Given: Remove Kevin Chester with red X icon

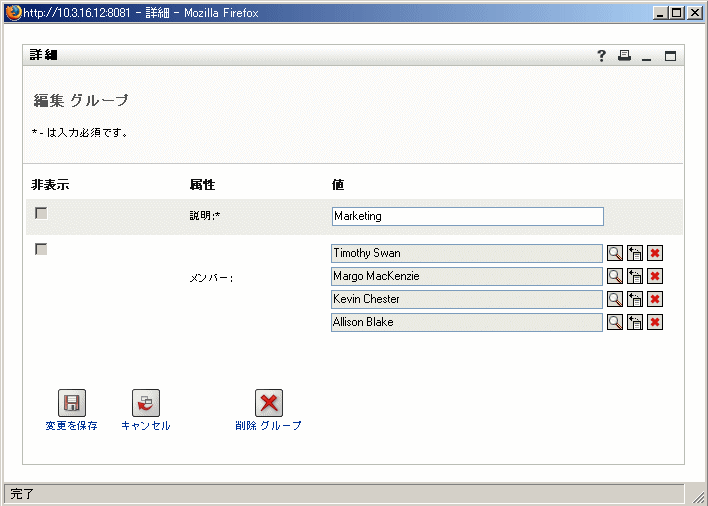Looking at the screenshot, I should (x=655, y=299).
